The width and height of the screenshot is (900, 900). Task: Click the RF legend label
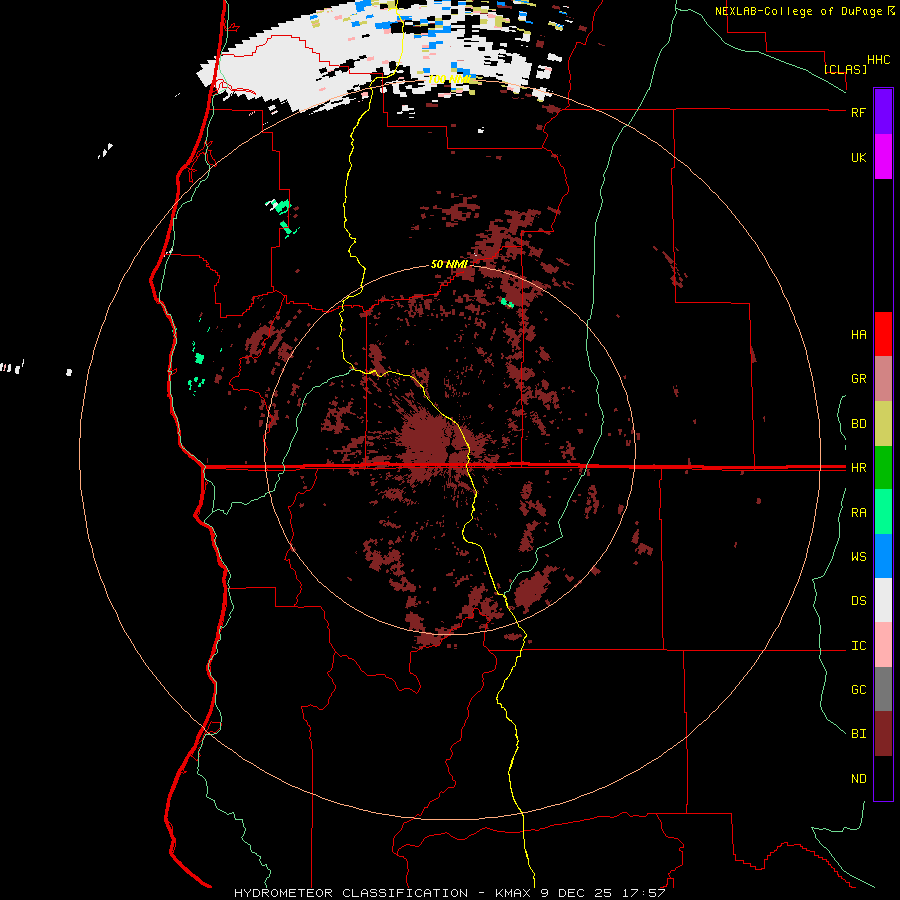point(858,112)
